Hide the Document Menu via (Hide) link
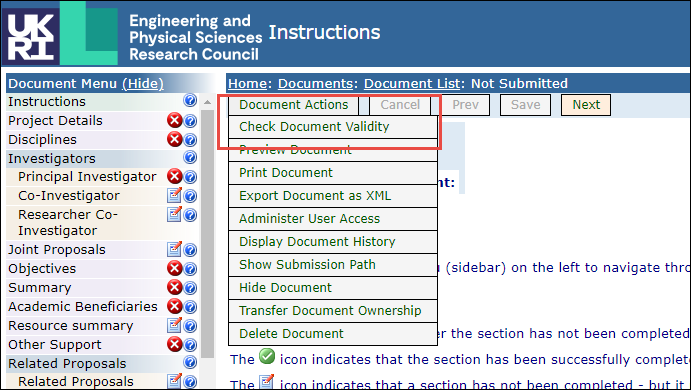Screen dimensions: 691x390 point(143,83)
